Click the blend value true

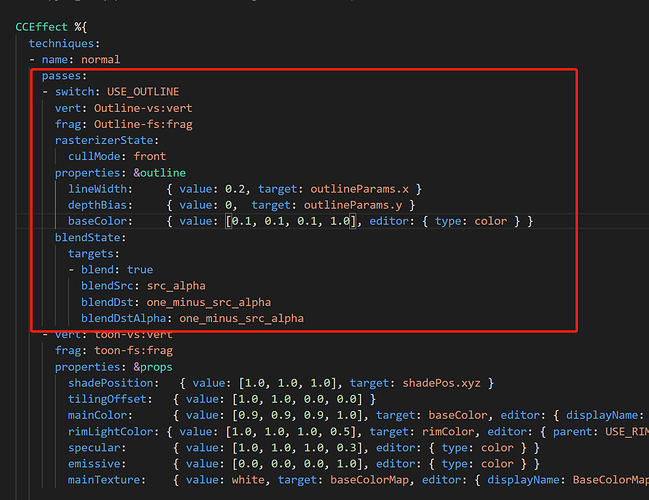tap(140, 270)
